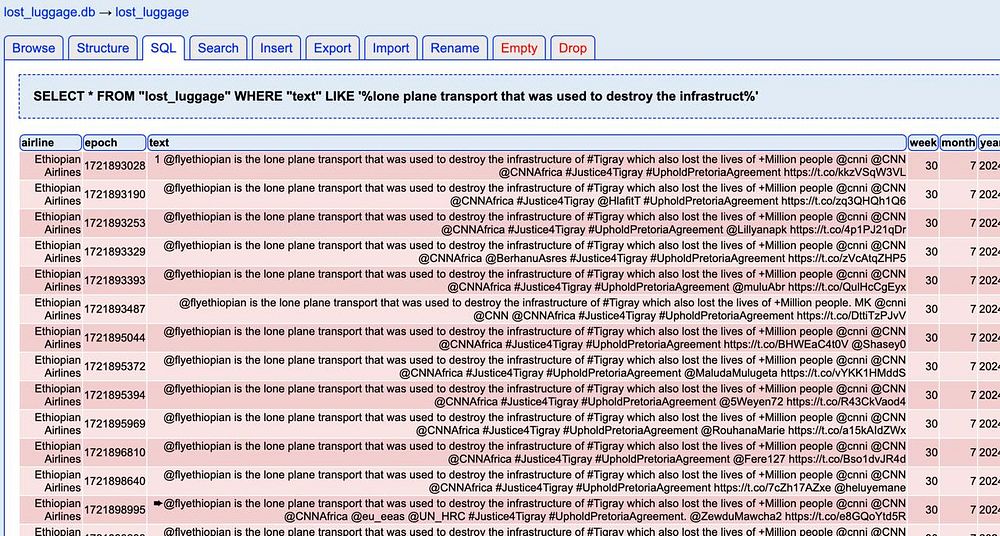Click airline cell in row 1721895044
Image resolution: width=1000 pixels, height=536 pixels.
pyautogui.click(x=51, y=338)
